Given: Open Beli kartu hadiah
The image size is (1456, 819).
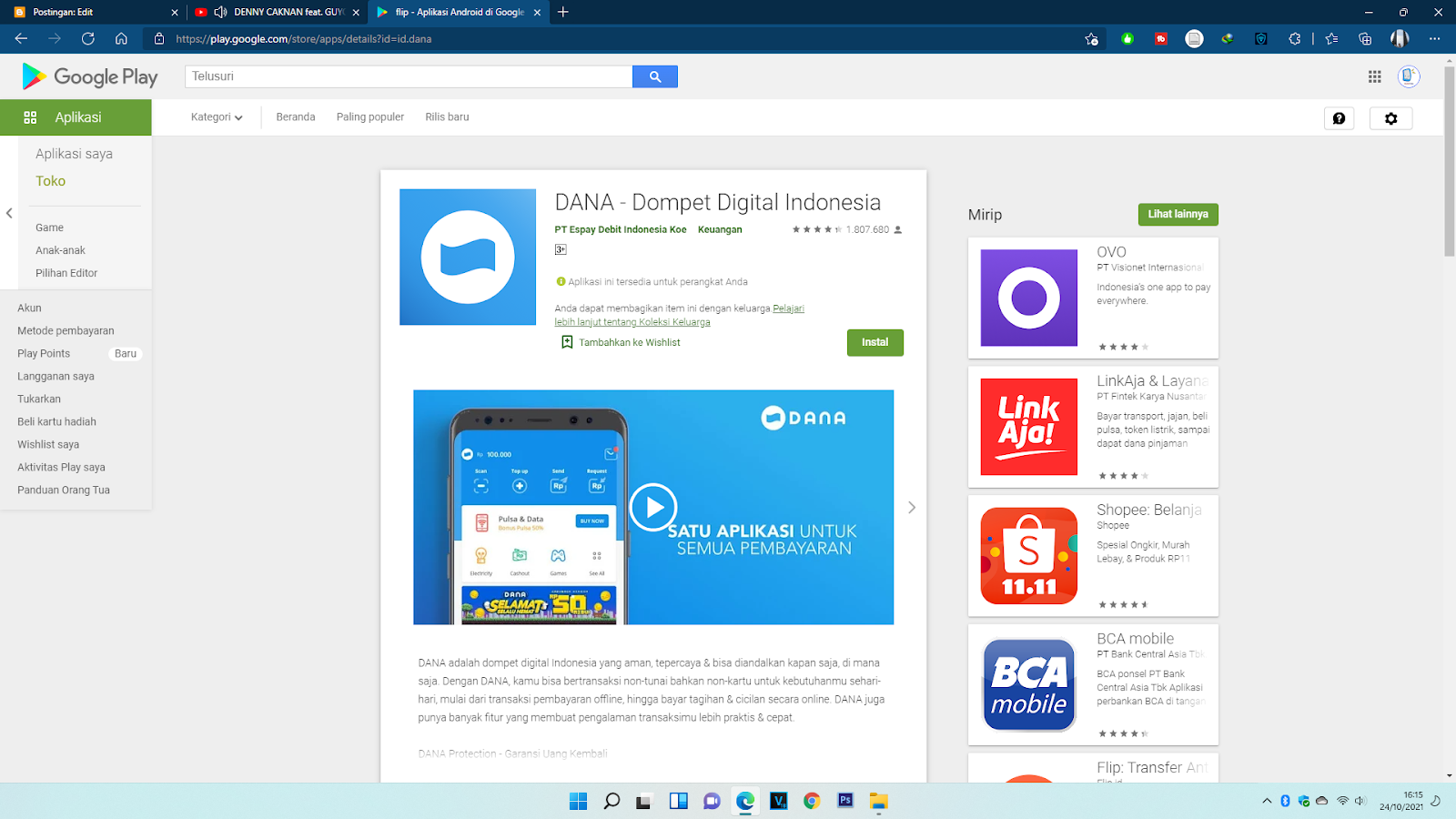Looking at the screenshot, I should (x=56, y=421).
